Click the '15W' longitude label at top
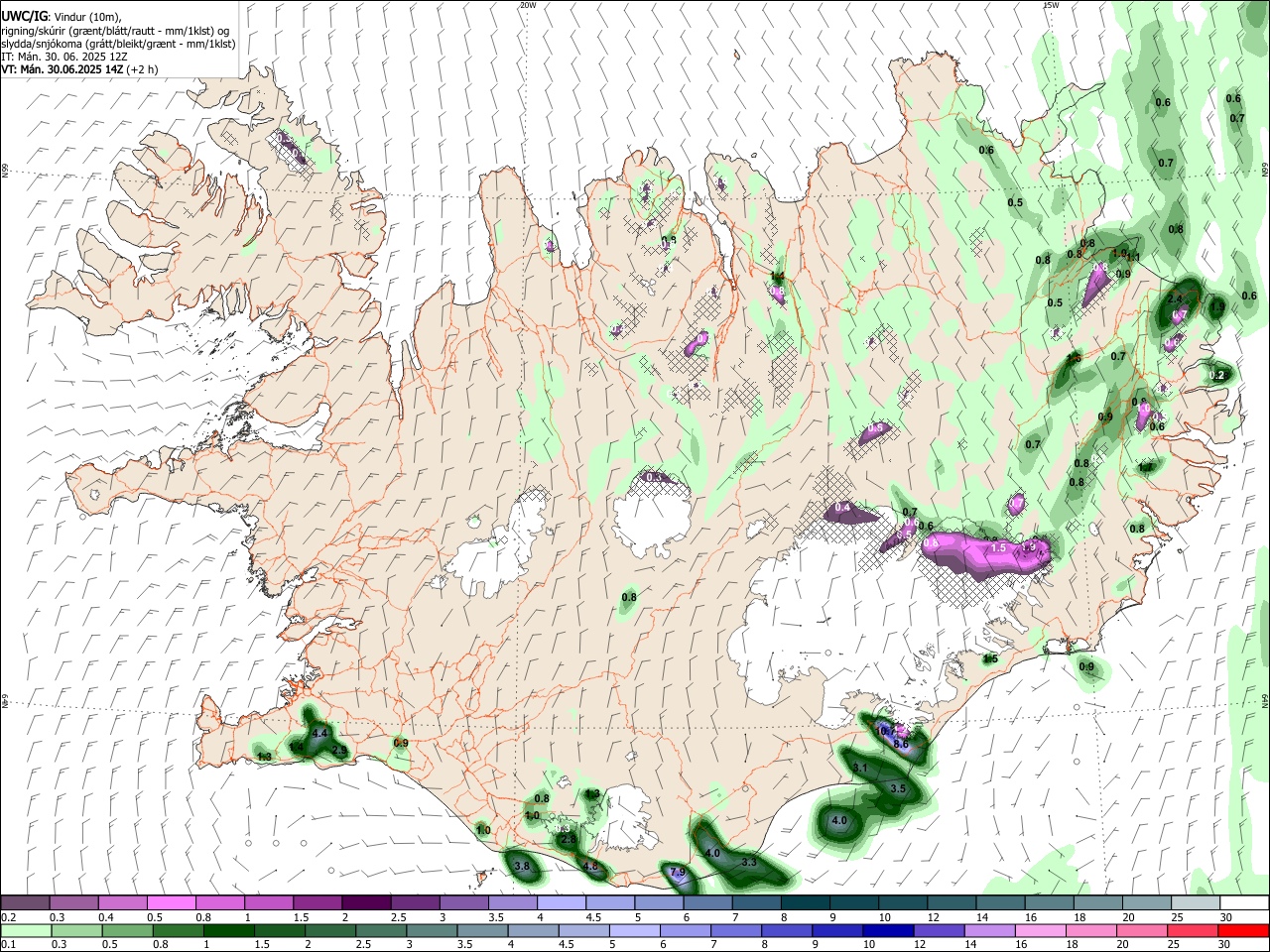The height and width of the screenshot is (952, 1270). click(1051, 5)
